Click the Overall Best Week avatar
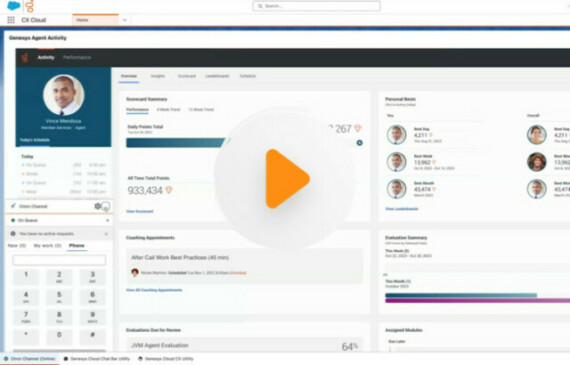The image size is (570, 365). 537,162
